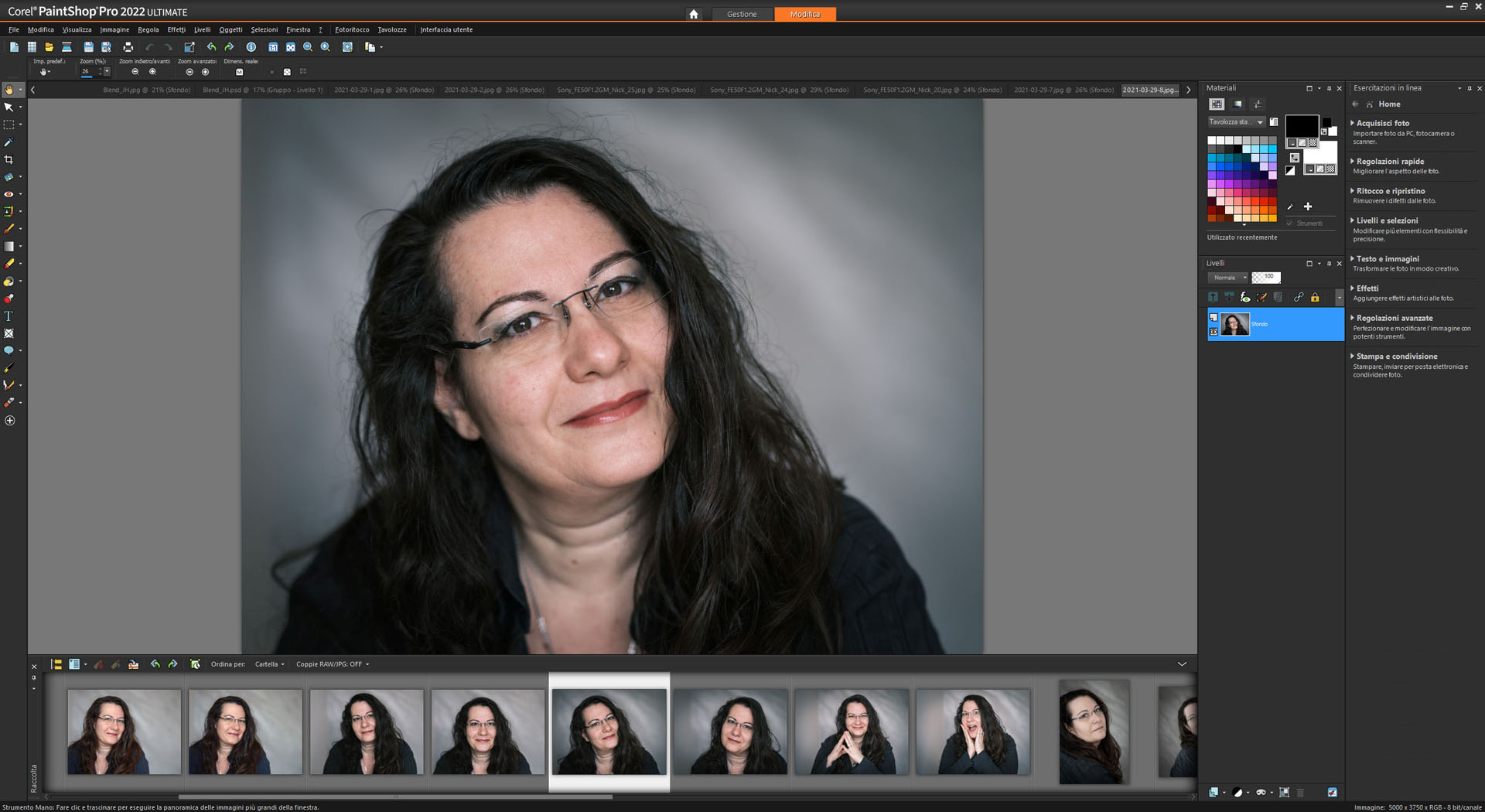Select the Crop tool

tap(9, 159)
